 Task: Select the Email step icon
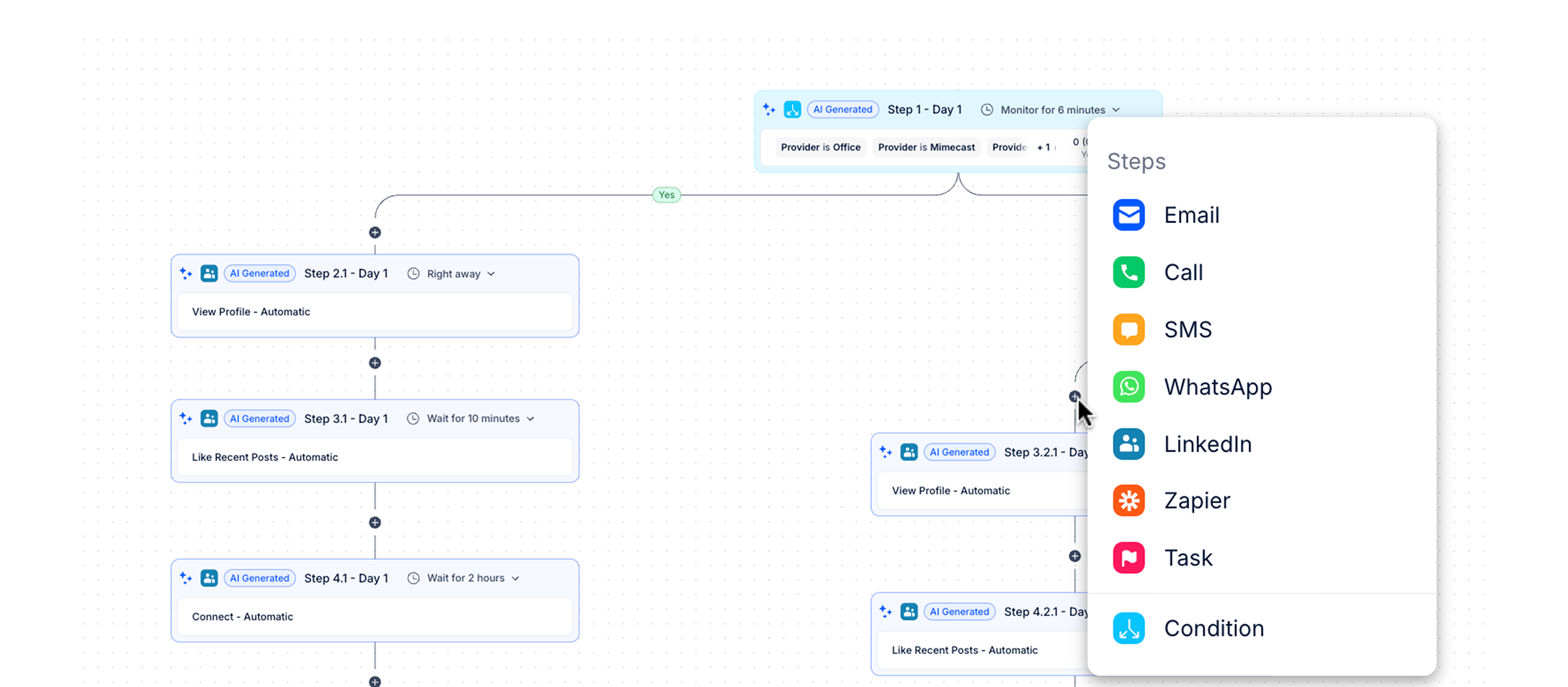pos(1129,215)
